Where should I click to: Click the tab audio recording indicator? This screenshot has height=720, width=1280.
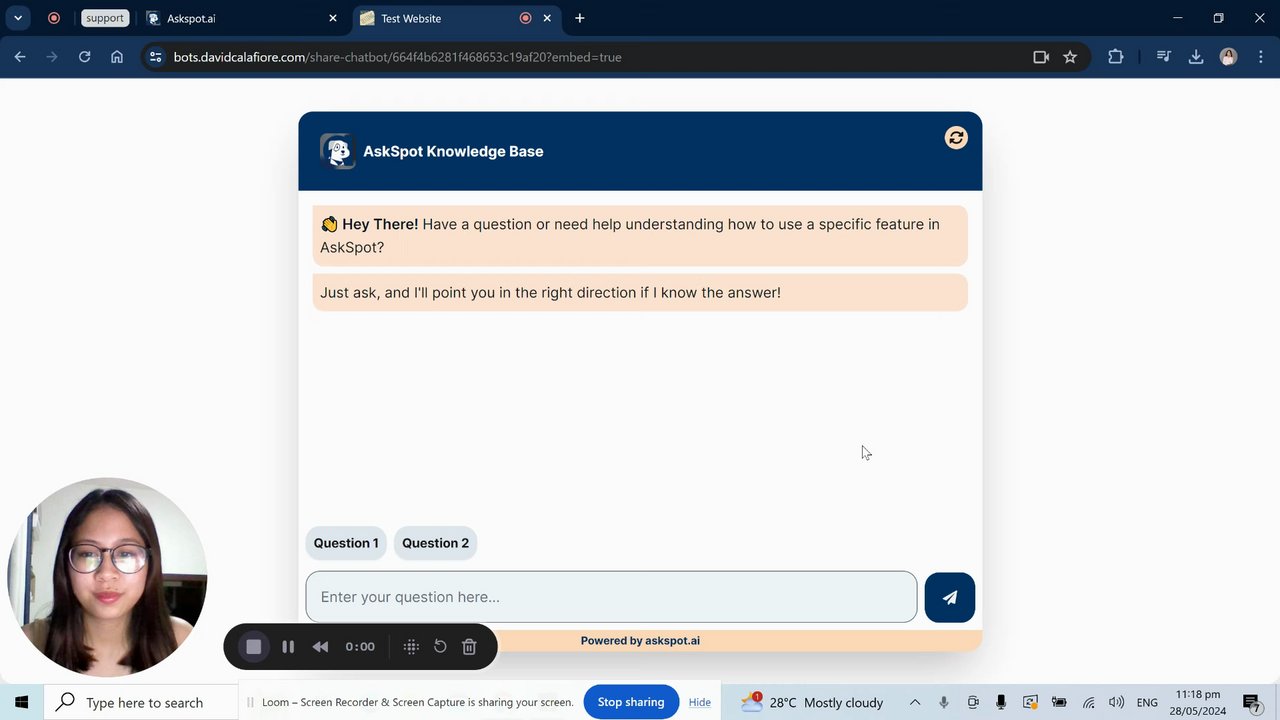pos(526,18)
